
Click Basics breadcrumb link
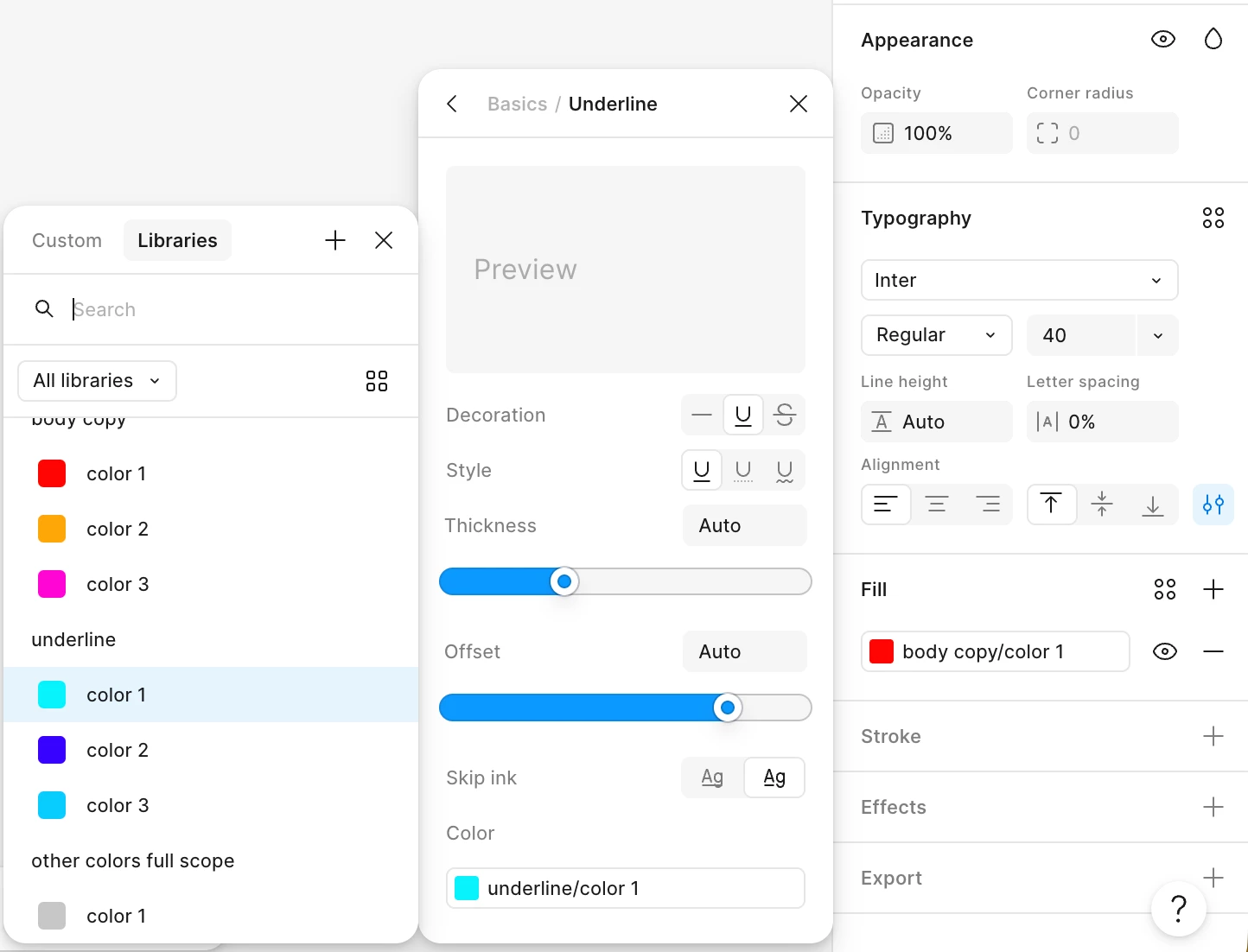click(517, 104)
